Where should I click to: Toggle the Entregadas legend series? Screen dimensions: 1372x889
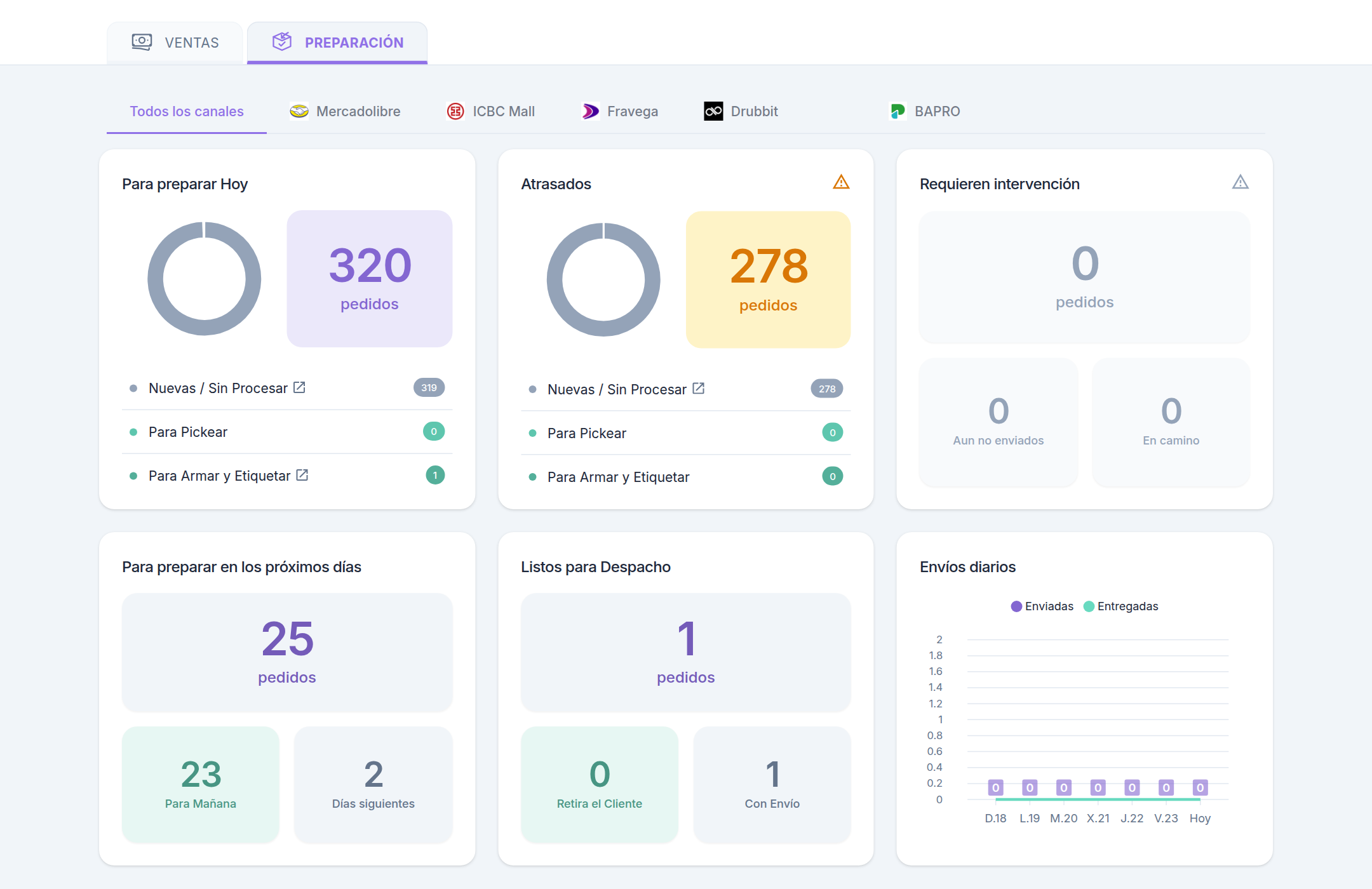1121,606
